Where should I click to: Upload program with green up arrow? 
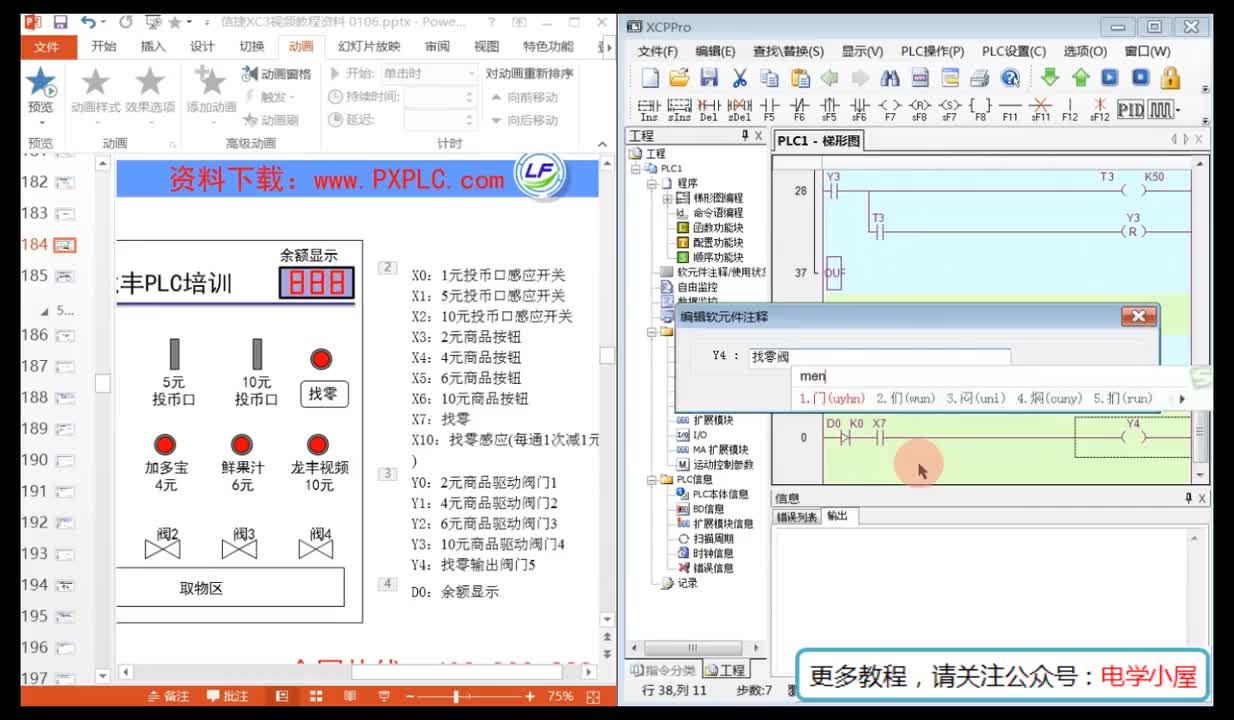click(x=1080, y=77)
